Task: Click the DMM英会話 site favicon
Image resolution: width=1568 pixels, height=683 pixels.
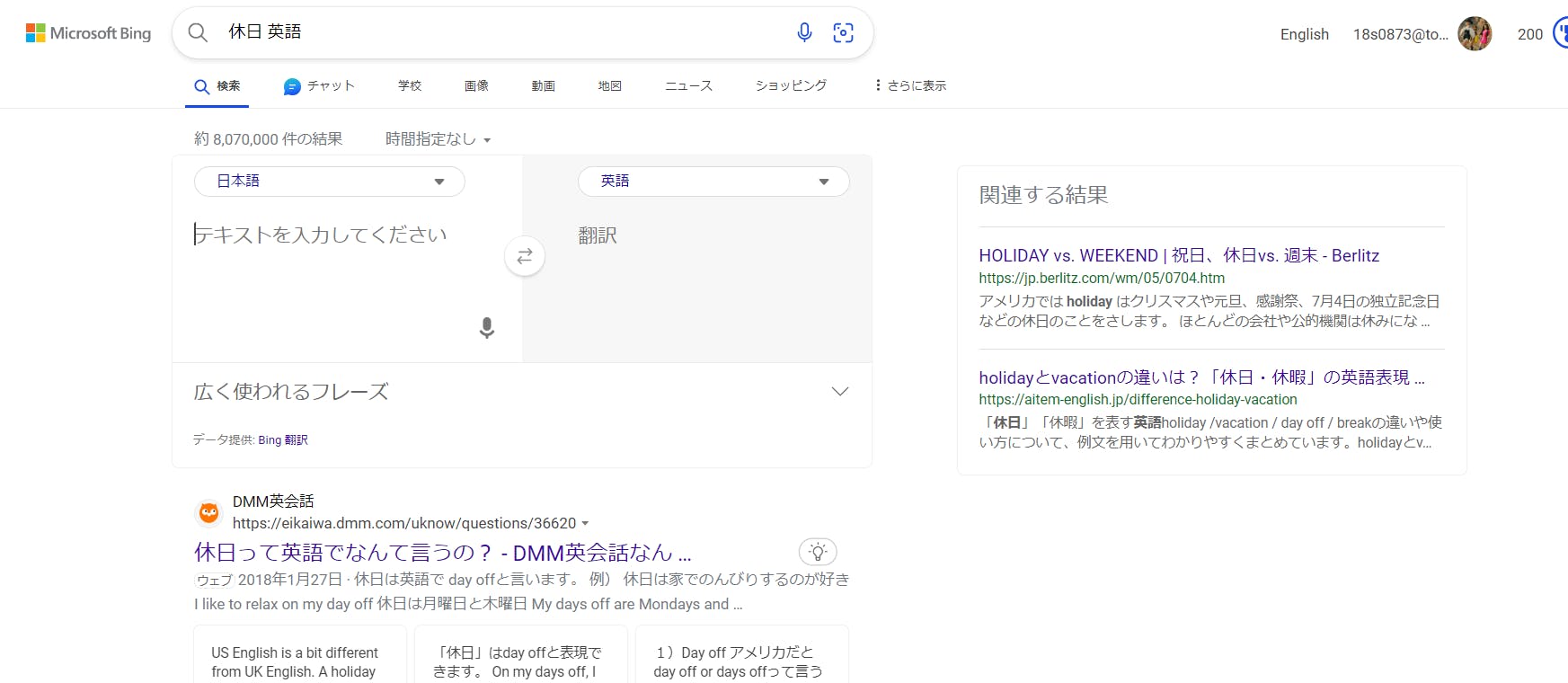Action: [x=209, y=512]
